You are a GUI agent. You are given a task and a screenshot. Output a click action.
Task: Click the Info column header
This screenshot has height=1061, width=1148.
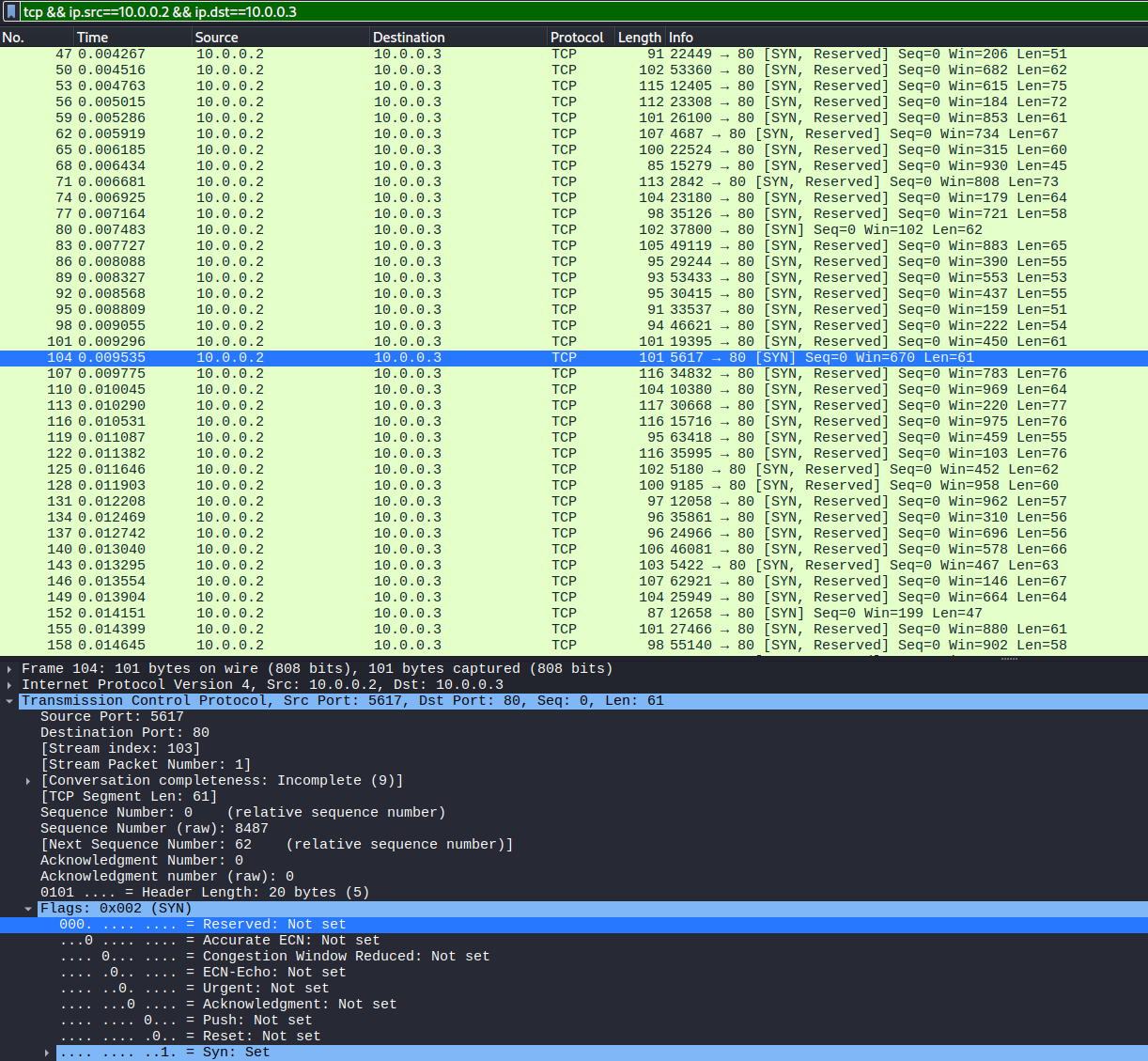(x=681, y=38)
